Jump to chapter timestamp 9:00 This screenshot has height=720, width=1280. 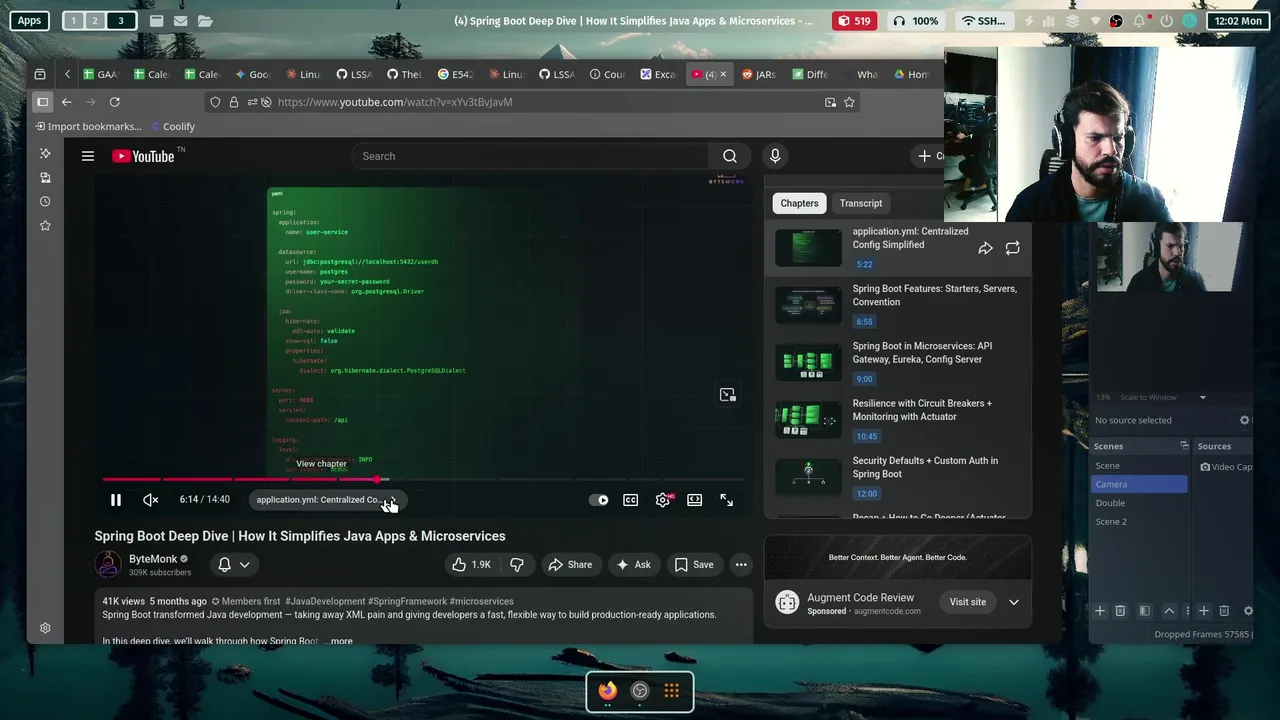[x=865, y=379]
